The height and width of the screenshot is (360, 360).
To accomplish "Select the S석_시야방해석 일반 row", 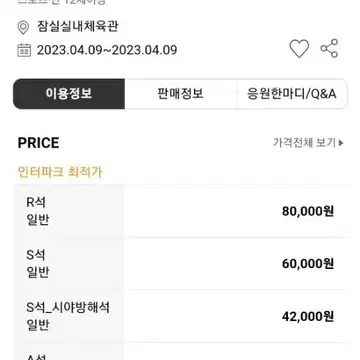I will point(182,316).
